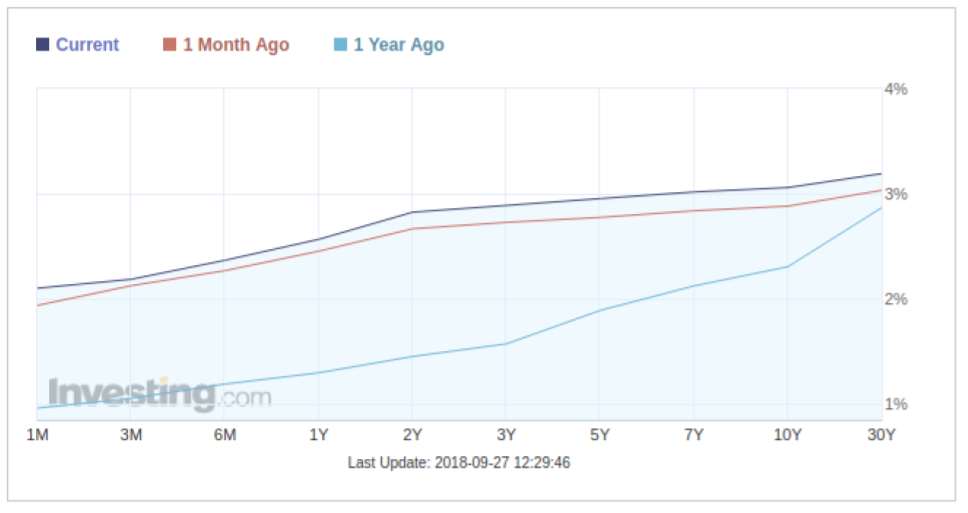Select the 10Y maturity axis label
Image resolution: width=968 pixels, height=513 pixels.
(x=788, y=435)
